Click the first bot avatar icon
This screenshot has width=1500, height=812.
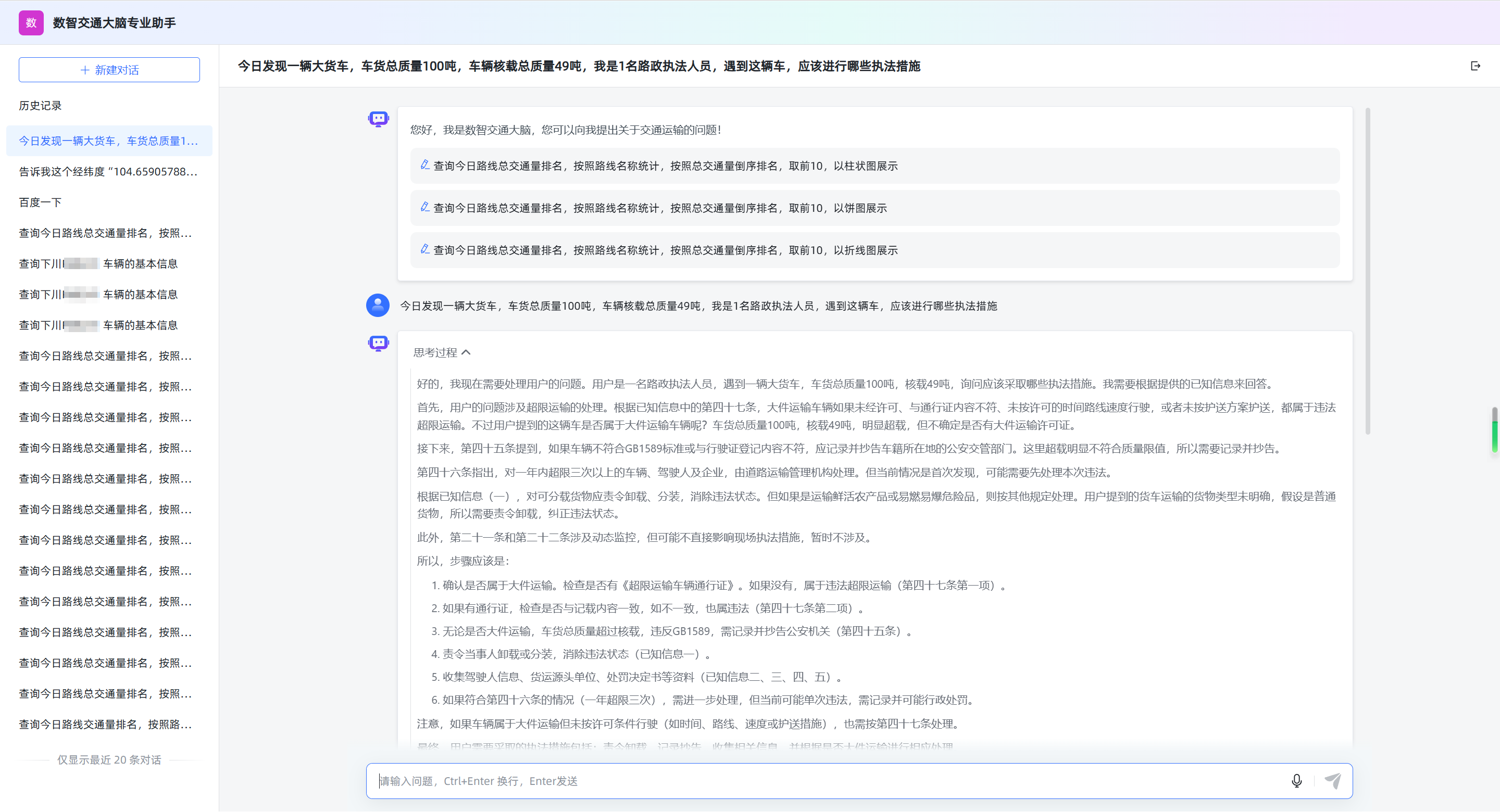point(378,119)
